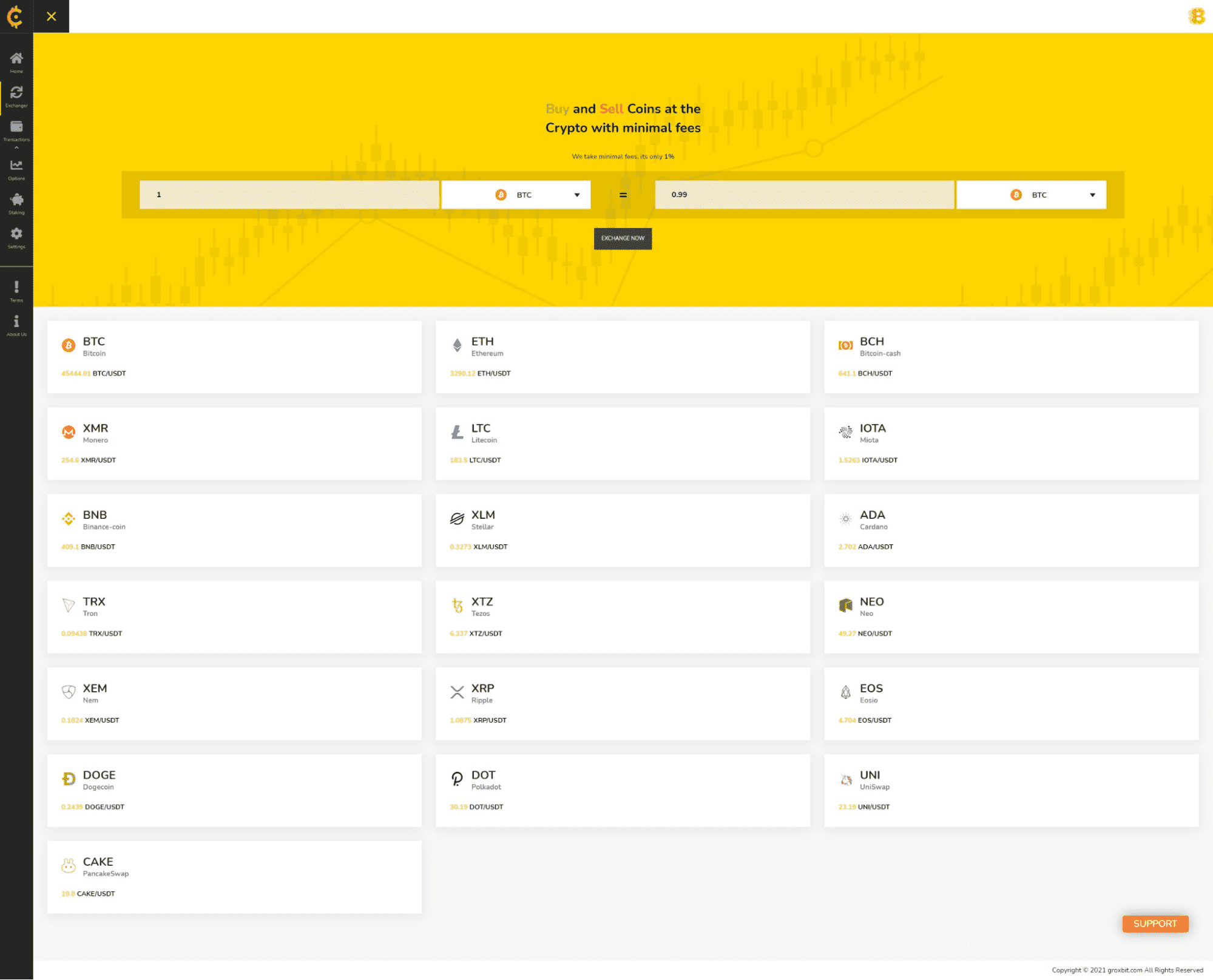This screenshot has height=980, width=1213.
Task: Click the CAKE/USDT pair text
Action: click(95, 894)
